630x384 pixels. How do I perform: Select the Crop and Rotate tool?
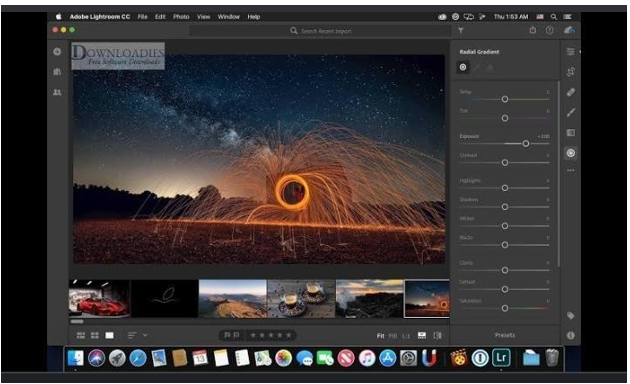[x=571, y=72]
